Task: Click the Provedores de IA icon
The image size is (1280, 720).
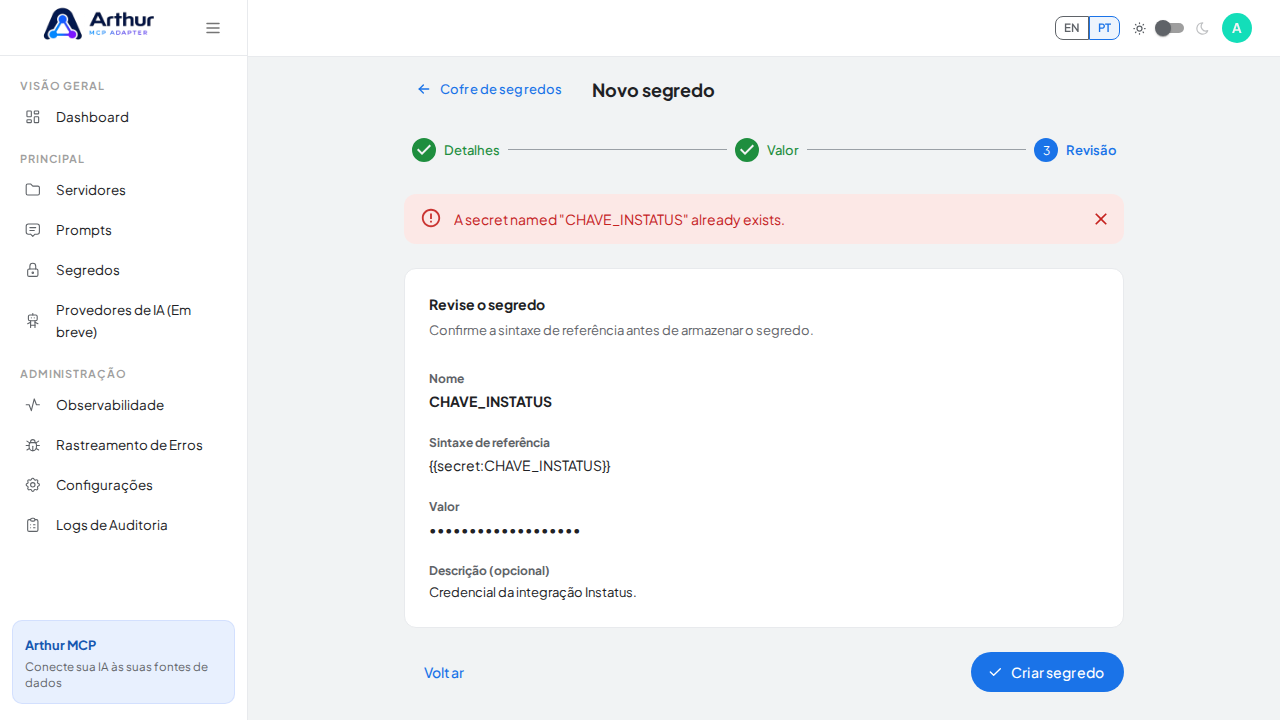Action: pyautogui.click(x=33, y=321)
